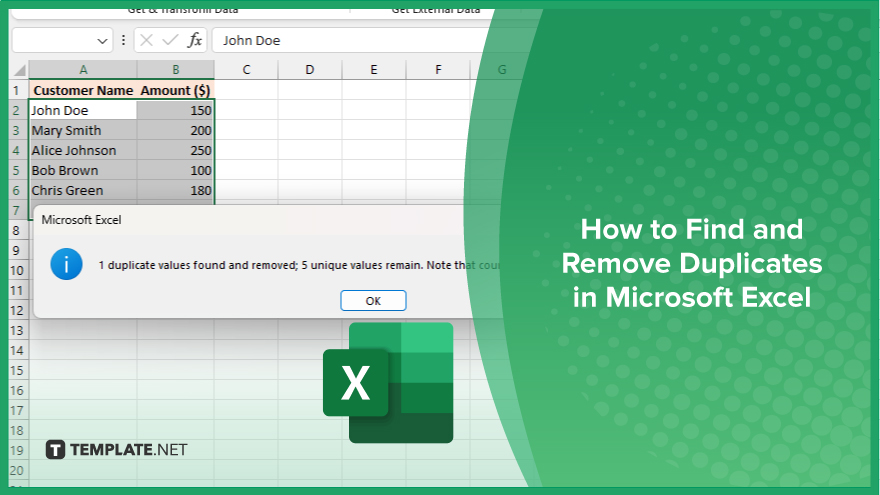The height and width of the screenshot is (495, 880).
Task: Select cell with value 200
Action: point(176,131)
